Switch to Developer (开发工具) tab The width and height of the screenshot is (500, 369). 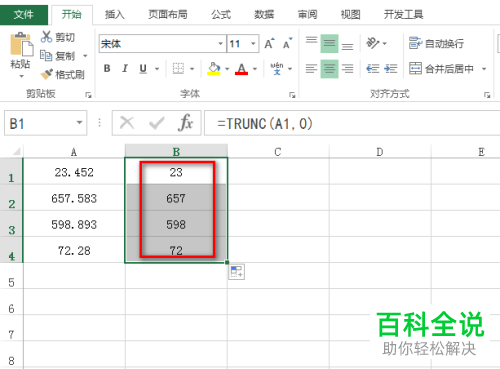(403, 15)
